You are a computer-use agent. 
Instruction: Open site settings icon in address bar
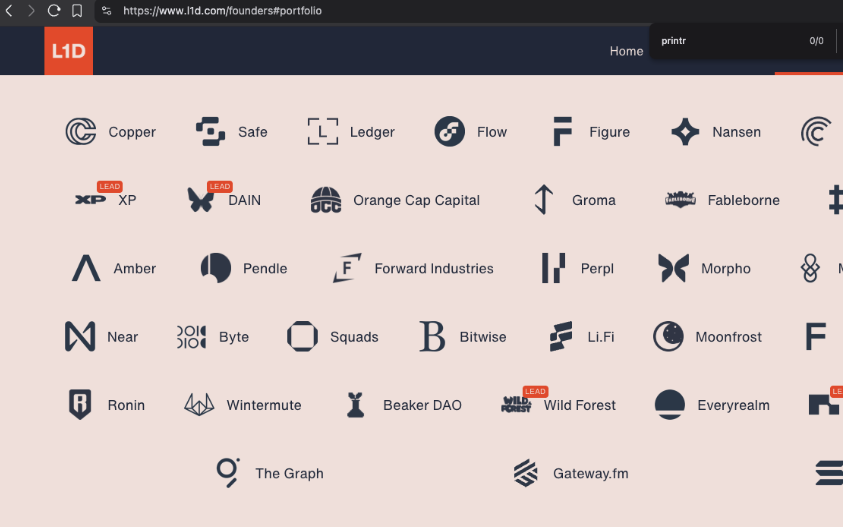click(106, 10)
